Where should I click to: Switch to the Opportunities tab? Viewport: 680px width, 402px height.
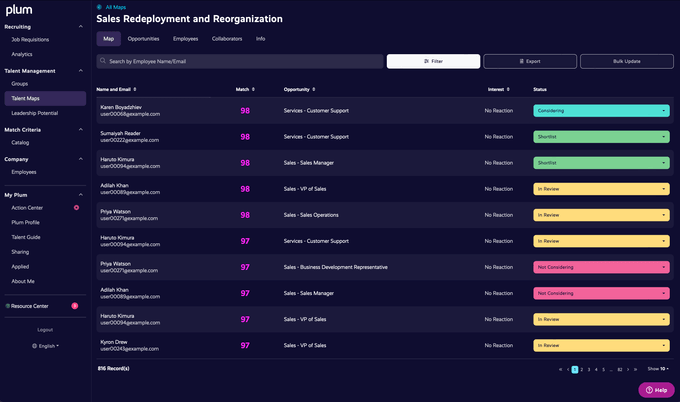pyautogui.click(x=143, y=39)
